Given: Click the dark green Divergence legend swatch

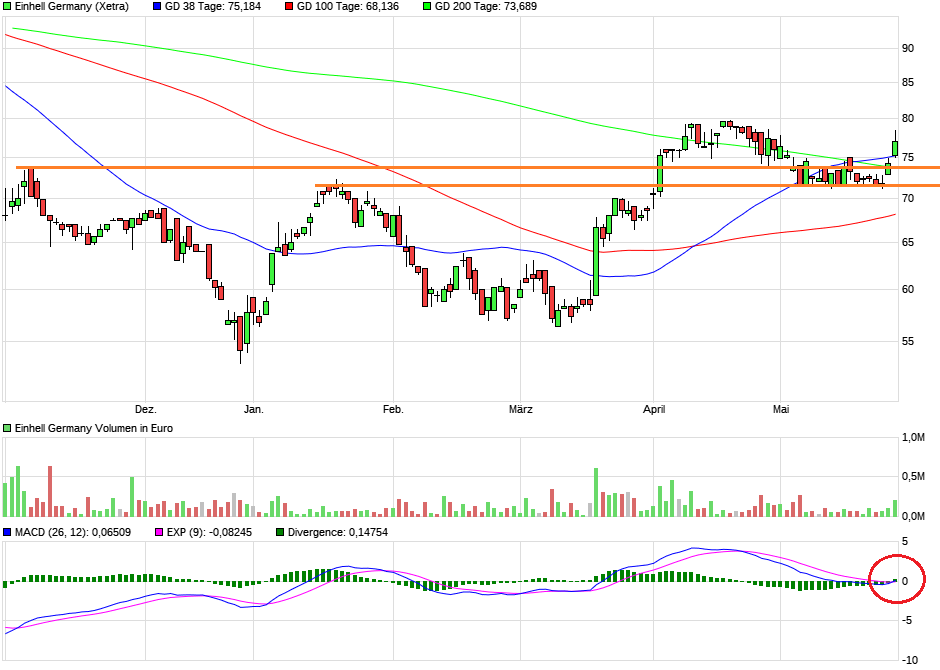Looking at the screenshot, I should (282, 532).
